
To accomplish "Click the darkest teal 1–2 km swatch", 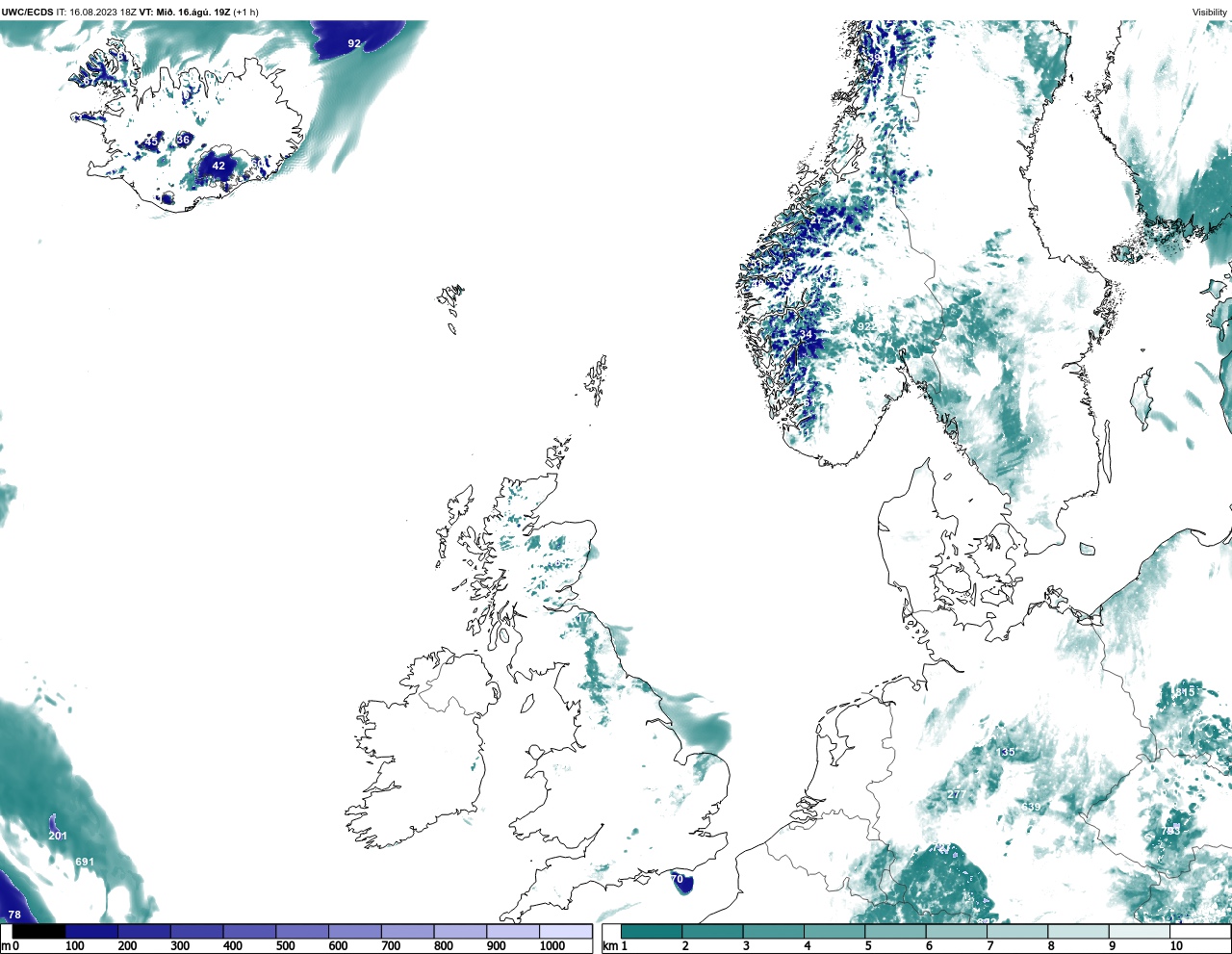I will pos(652,932).
